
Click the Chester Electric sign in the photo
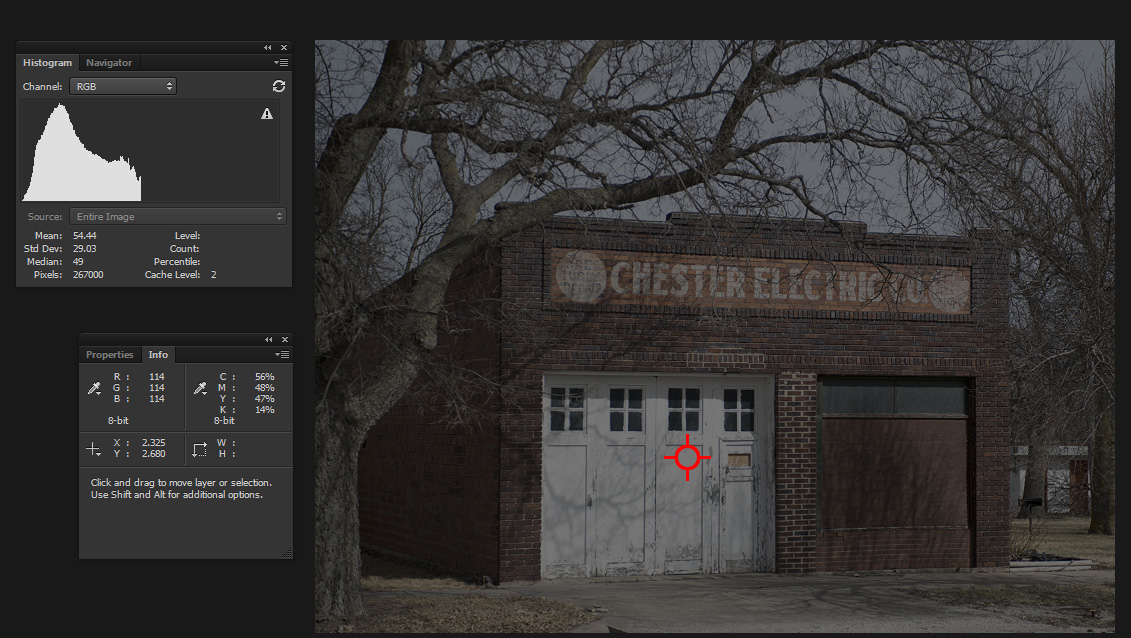[x=760, y=281]
